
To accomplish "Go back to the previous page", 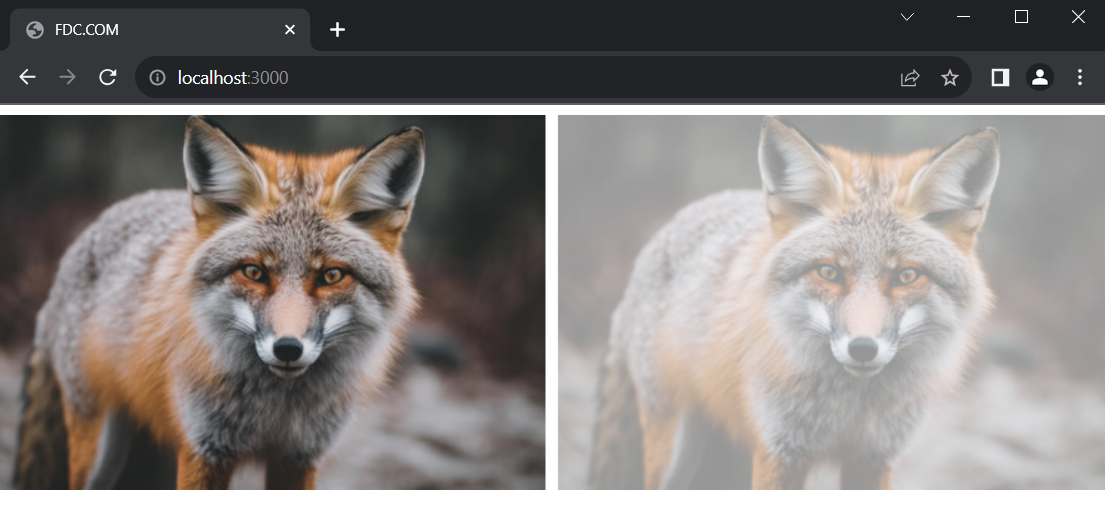I will click(x=27, y=77).
